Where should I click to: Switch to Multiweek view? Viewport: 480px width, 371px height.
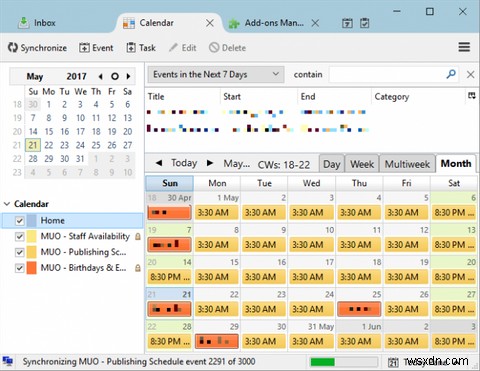click(407, 164)
